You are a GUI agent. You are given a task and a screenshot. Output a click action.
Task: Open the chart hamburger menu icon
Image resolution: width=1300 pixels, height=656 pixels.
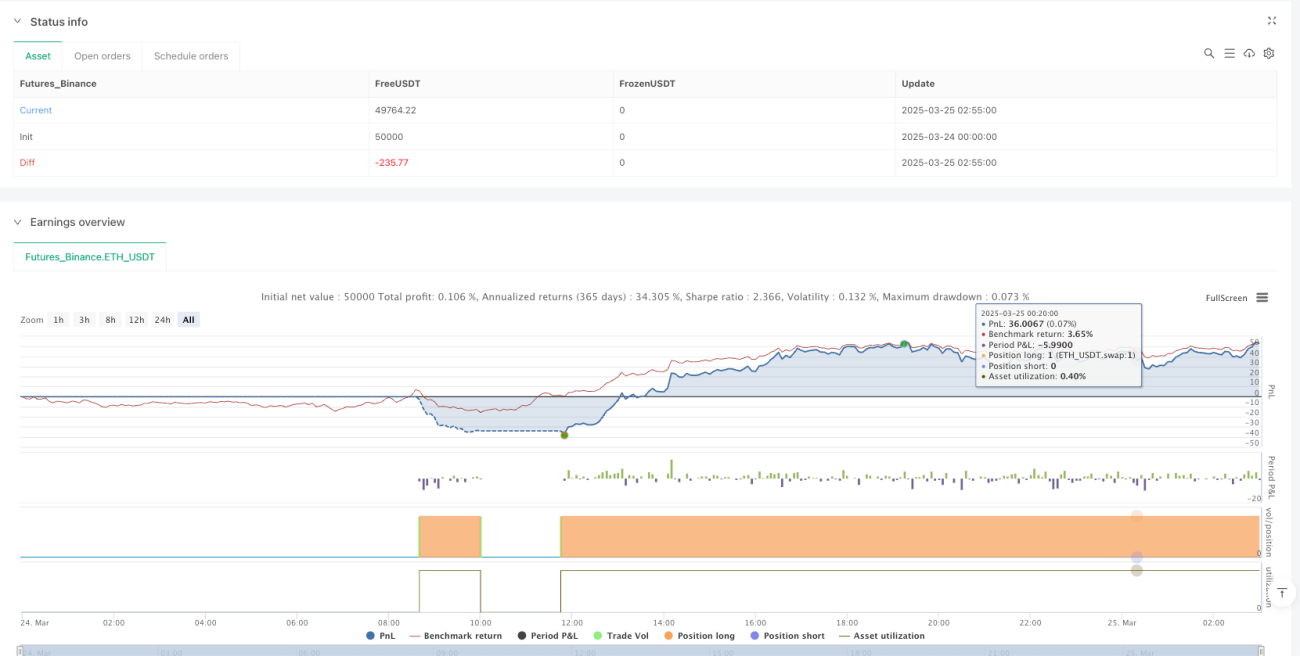[x=1262, y=297]
